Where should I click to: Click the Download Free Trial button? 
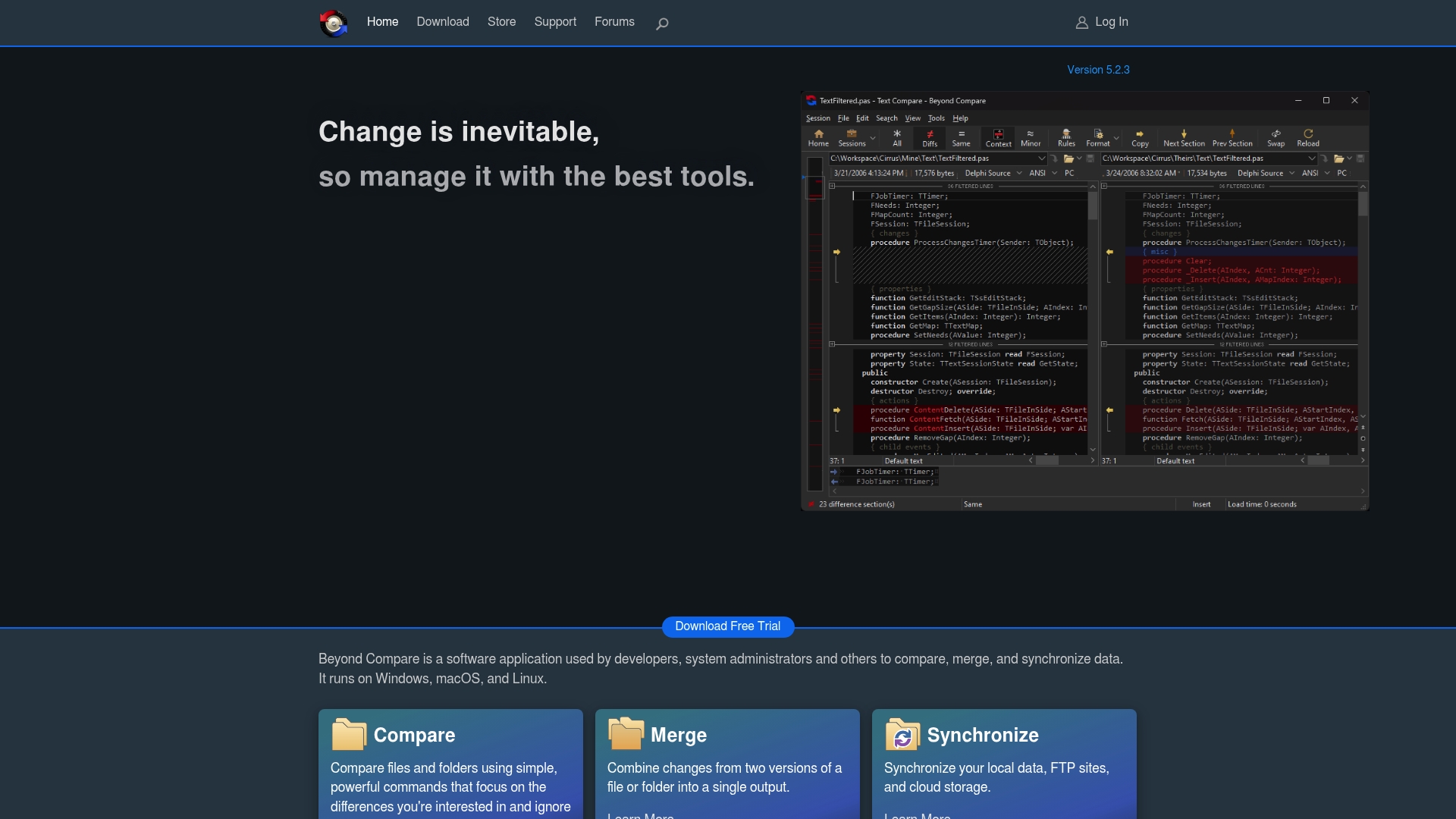(728, 626)
